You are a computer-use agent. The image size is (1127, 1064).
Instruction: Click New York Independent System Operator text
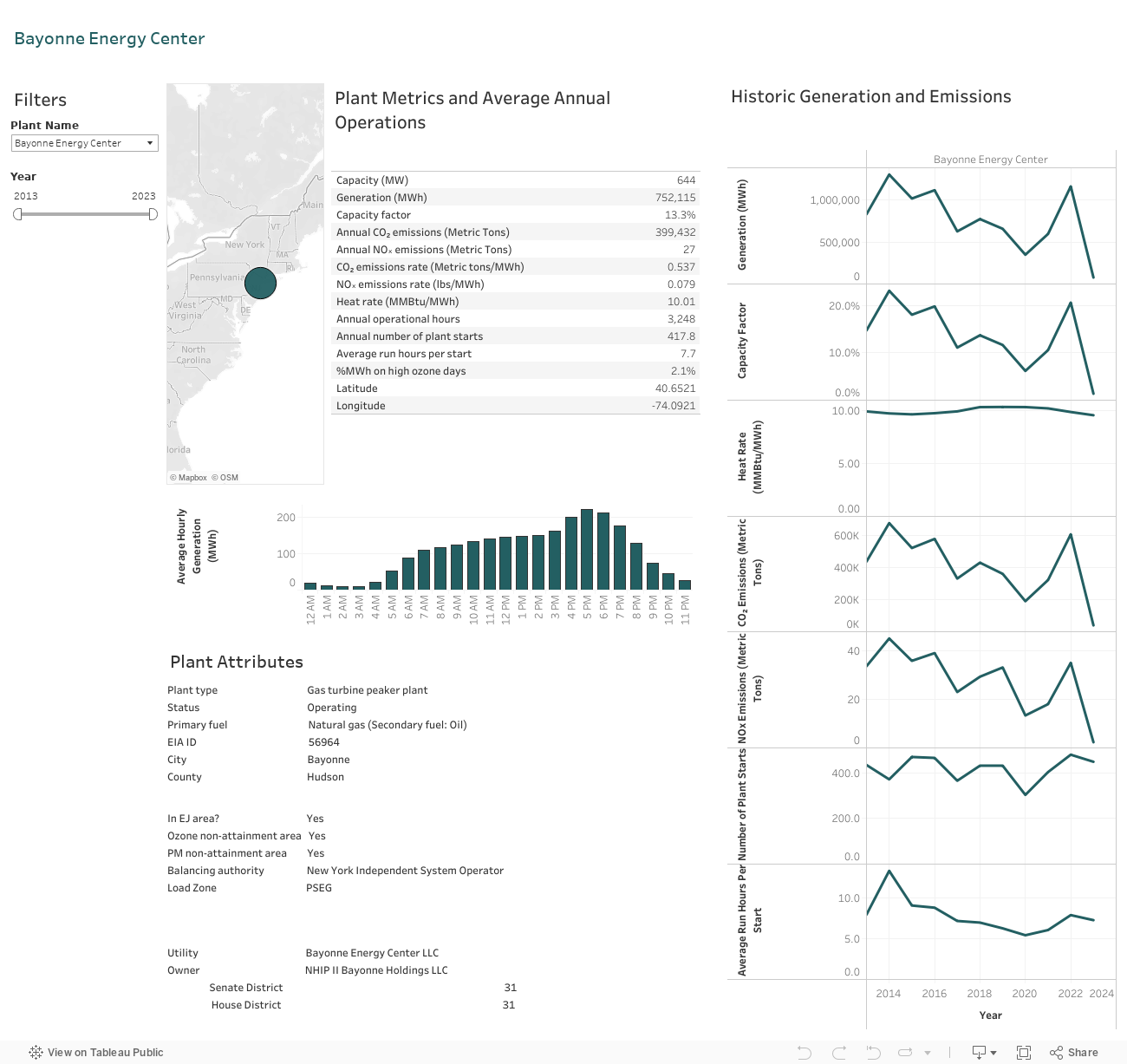click(x=405, y=871)
